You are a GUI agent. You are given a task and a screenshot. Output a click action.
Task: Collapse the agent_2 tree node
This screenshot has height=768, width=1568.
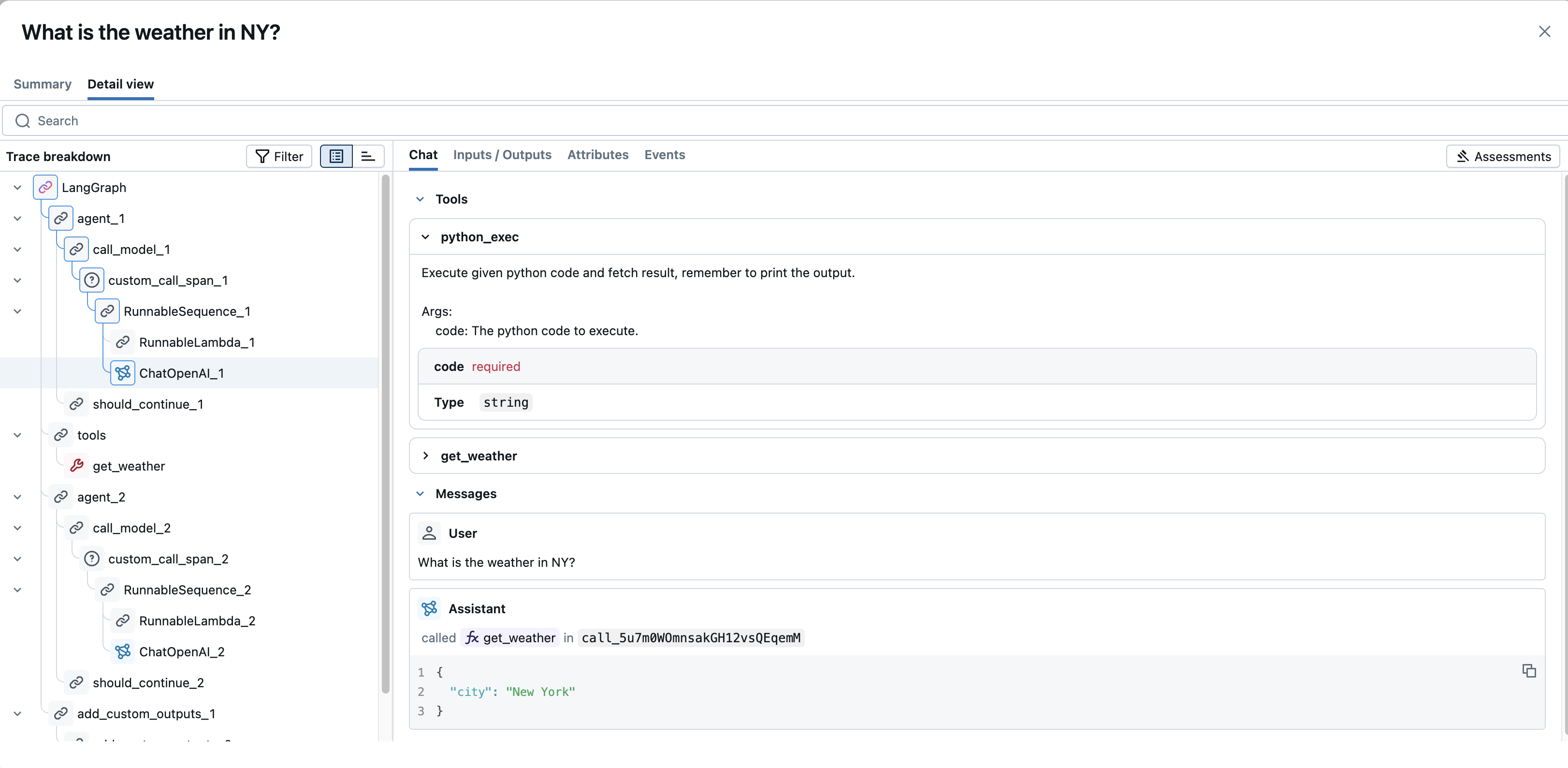tap(17, 496)
